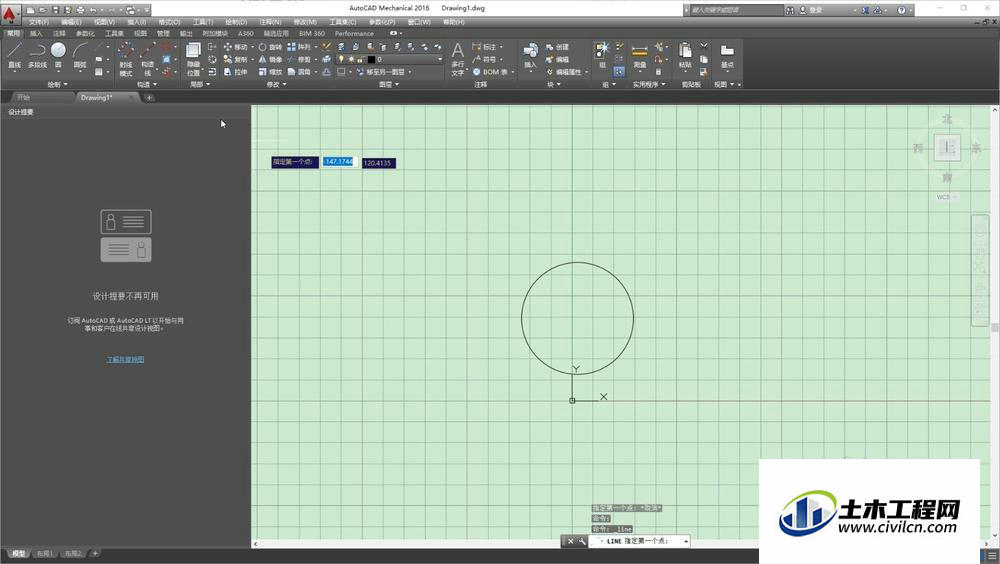Switch to the Drawing1 document tab
This screenshot has height=564, width=1000.
coord(105,98)
